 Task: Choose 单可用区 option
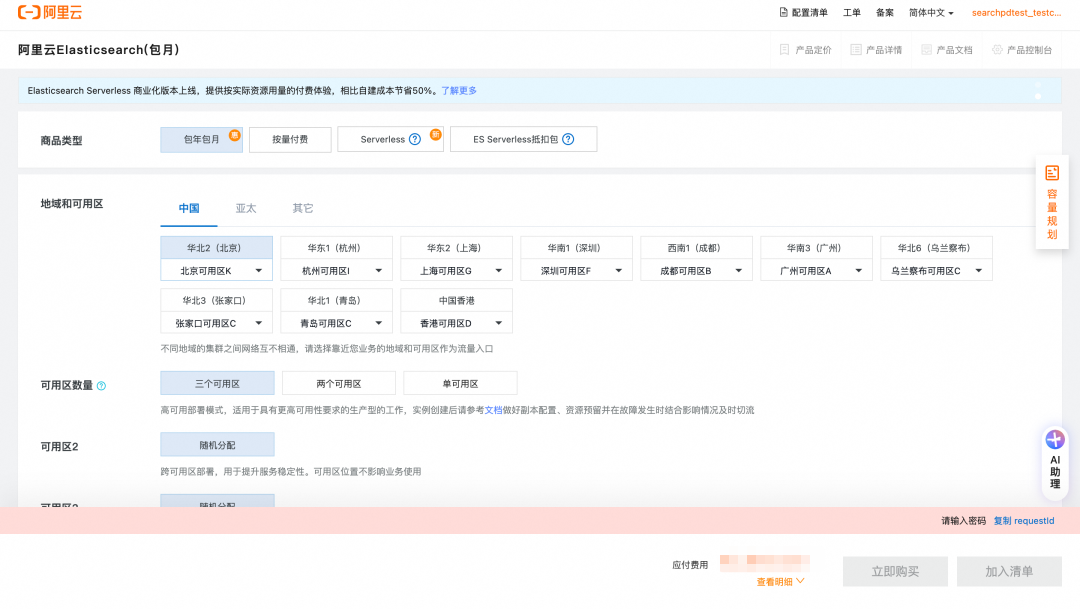[460, 384]
